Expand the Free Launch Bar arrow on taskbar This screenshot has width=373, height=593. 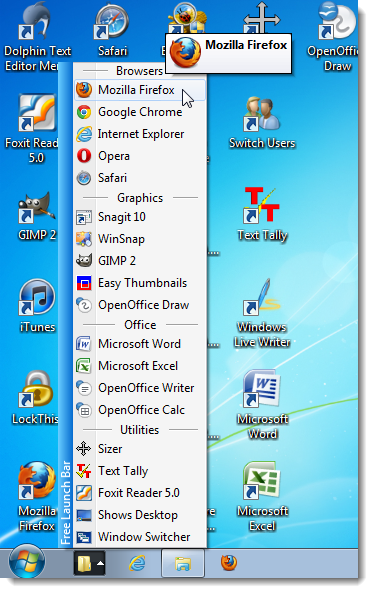100,564
